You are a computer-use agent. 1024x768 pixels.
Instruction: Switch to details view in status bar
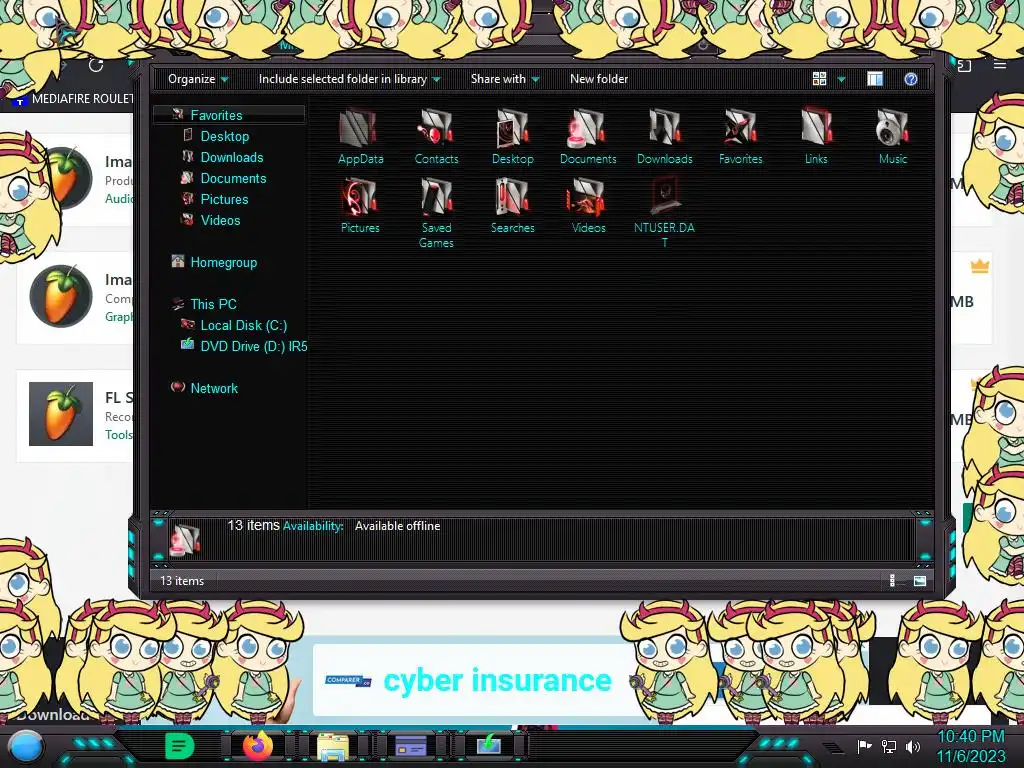click(x=892, y=581)
